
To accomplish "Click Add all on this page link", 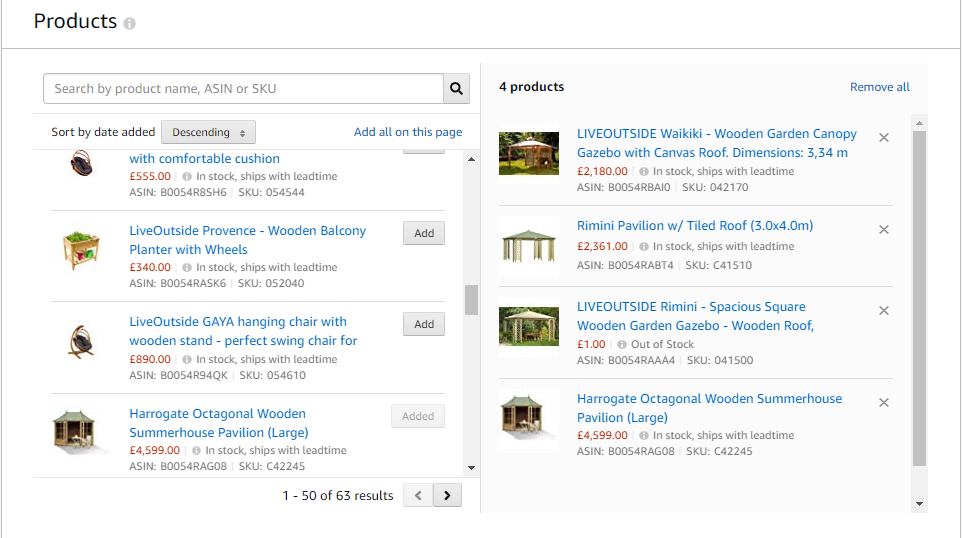I will click(408, 132).
